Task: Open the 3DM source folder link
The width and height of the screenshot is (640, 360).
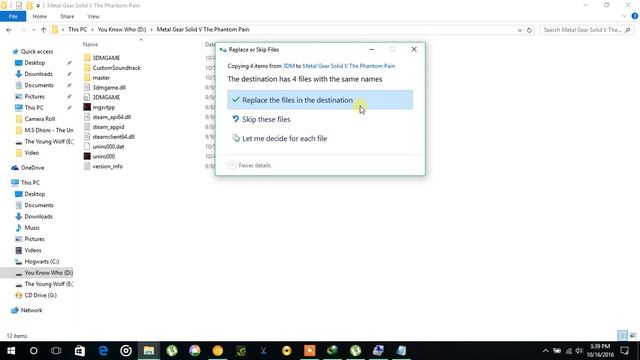Action: tap(289, 66)
